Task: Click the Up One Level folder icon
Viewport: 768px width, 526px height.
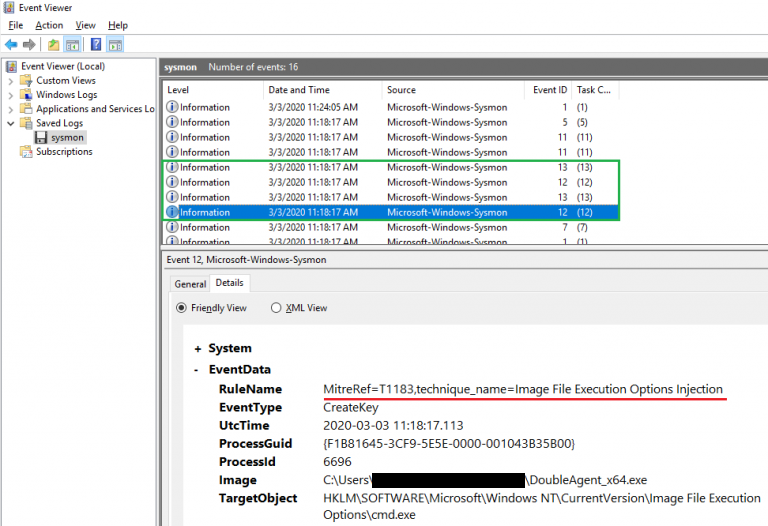Action: [53, 45]
